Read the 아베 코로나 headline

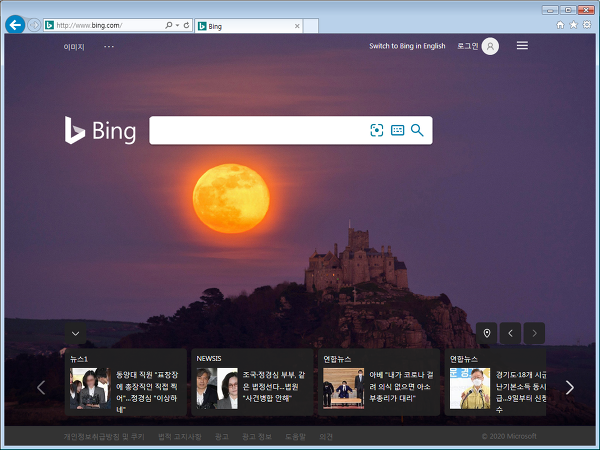[x=401, y=386]
